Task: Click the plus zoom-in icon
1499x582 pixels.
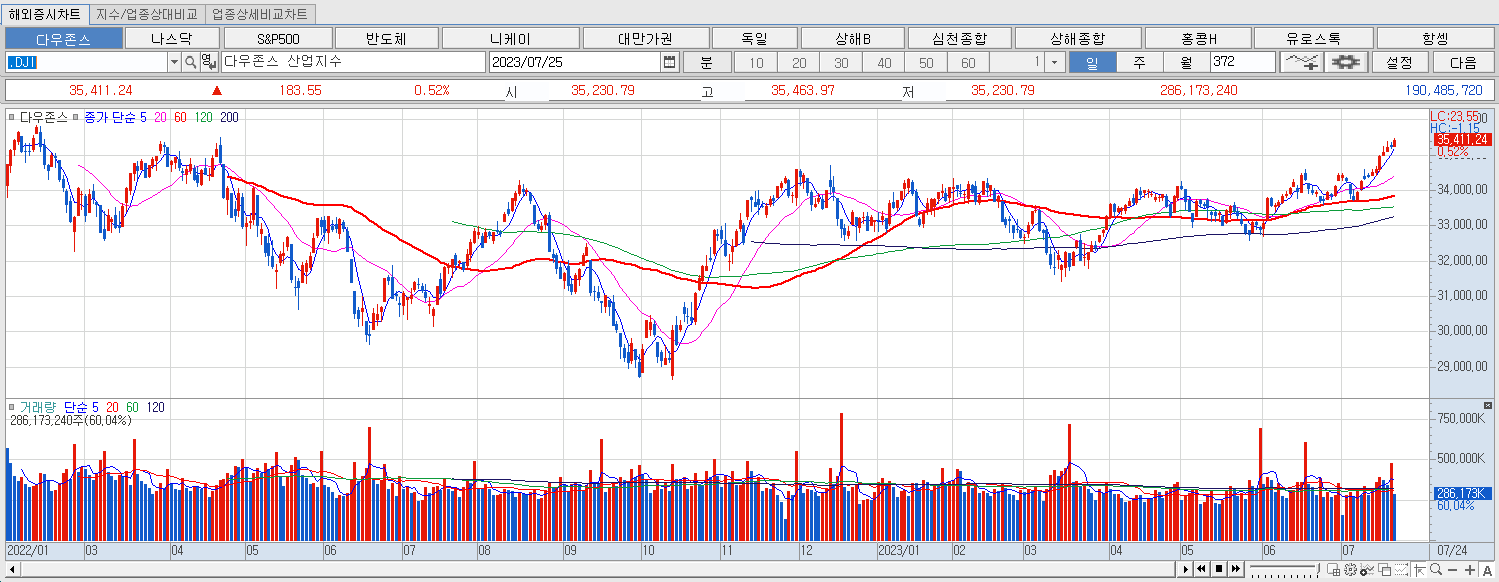Action: (x=1470, y=570)
